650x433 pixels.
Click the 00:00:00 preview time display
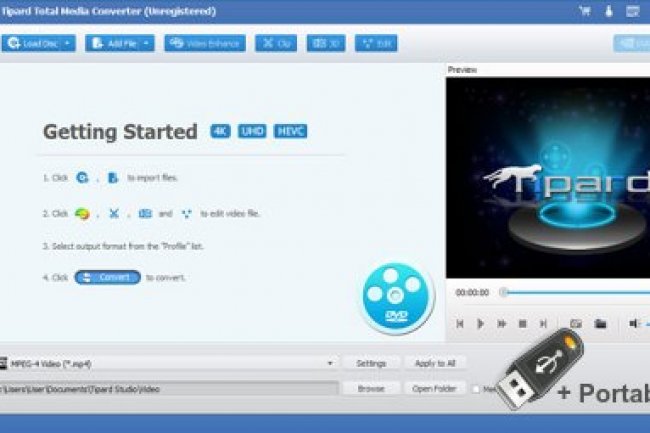coord(472,293)
